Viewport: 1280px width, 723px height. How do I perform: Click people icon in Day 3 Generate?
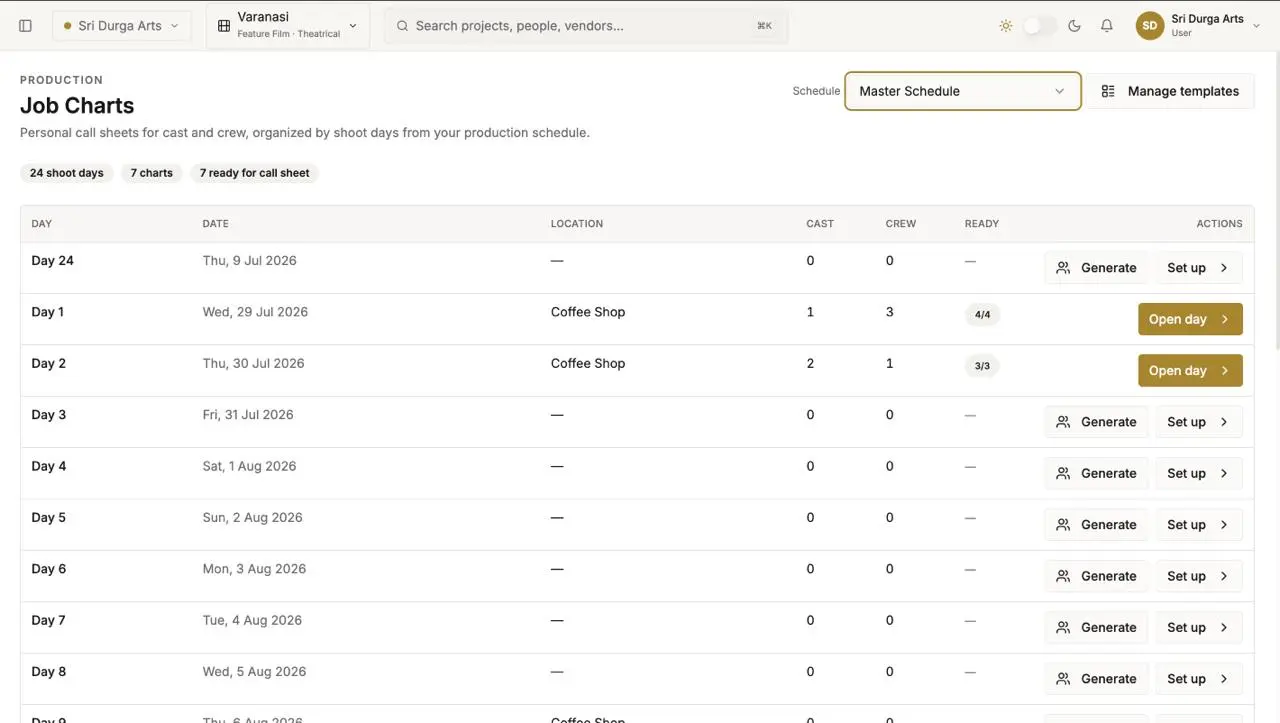pos(1063,422)
